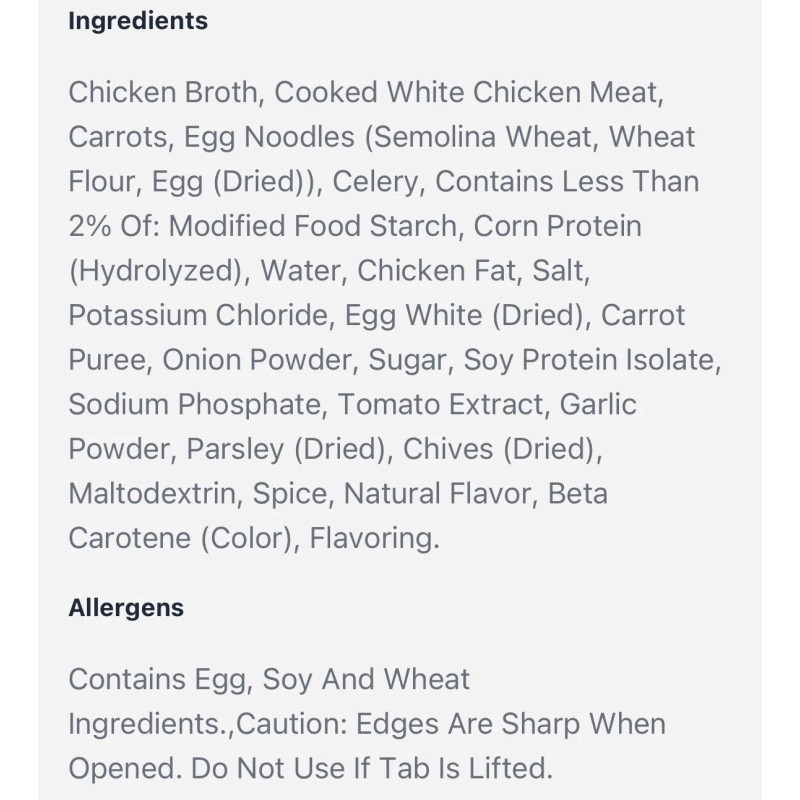Click the "Carotene (Color)" text

pyautogui.click(x=180, y=538)
